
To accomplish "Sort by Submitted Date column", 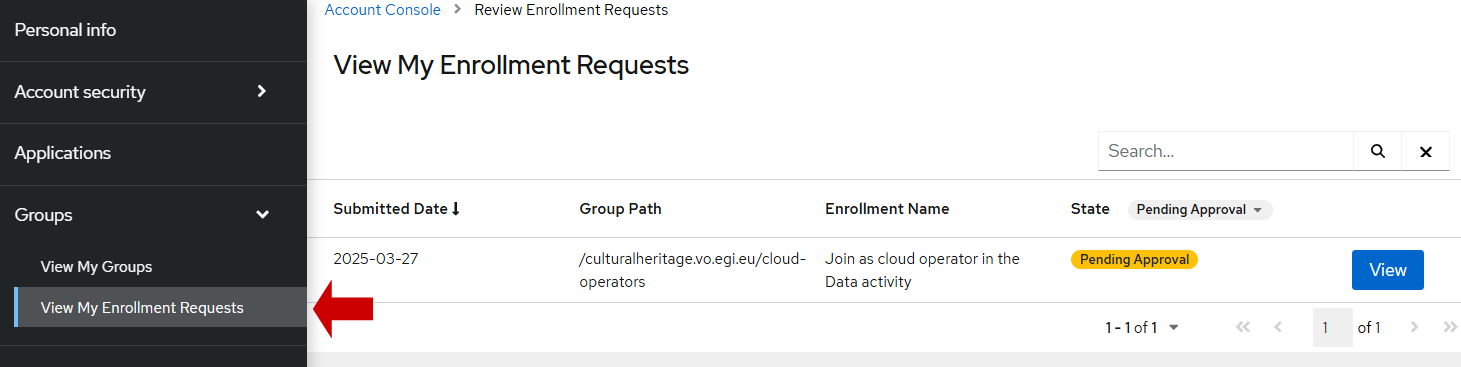I will (x=396, y=209).
